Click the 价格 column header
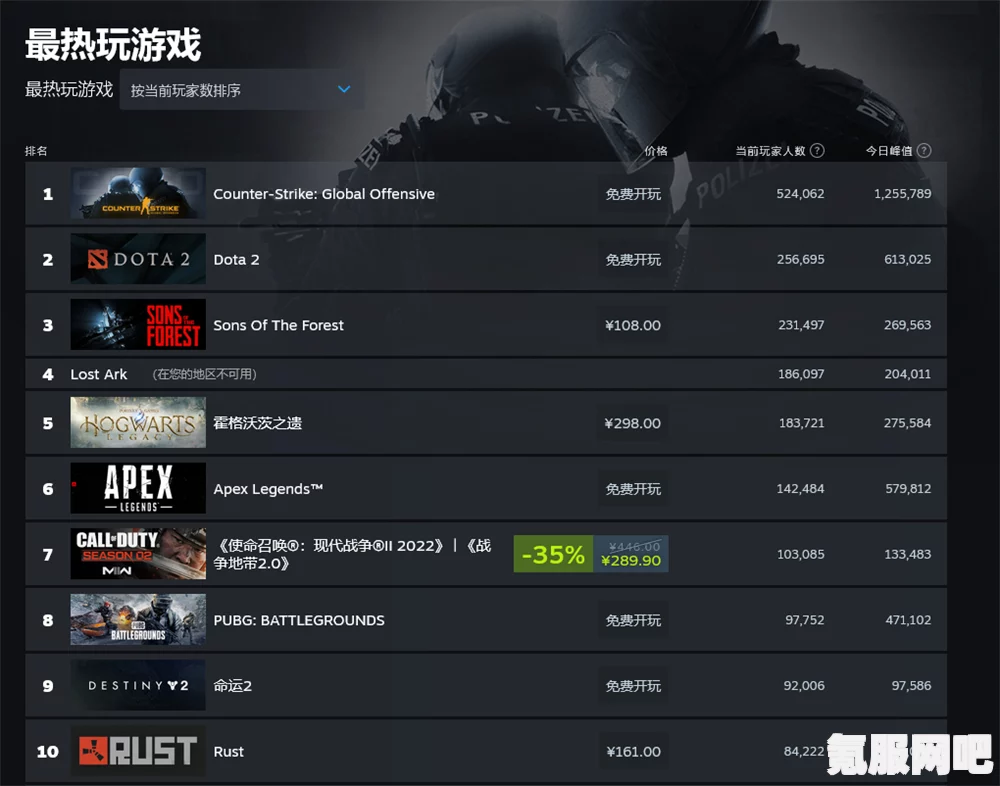 (656, 151)
